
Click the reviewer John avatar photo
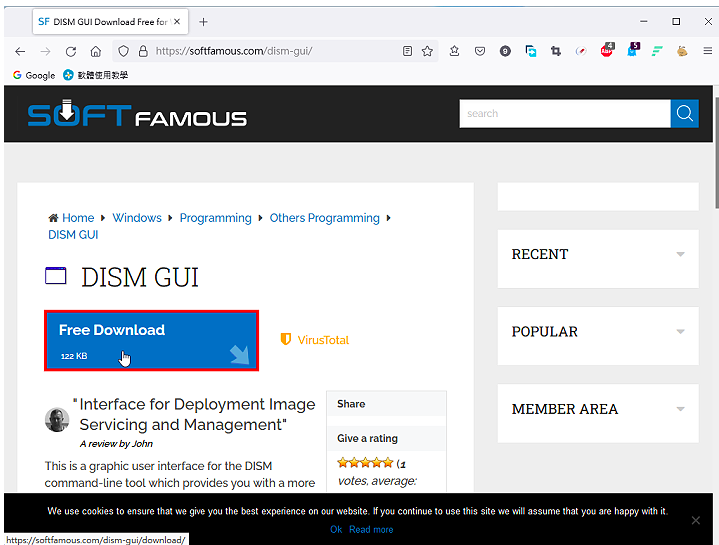point(57,419)
